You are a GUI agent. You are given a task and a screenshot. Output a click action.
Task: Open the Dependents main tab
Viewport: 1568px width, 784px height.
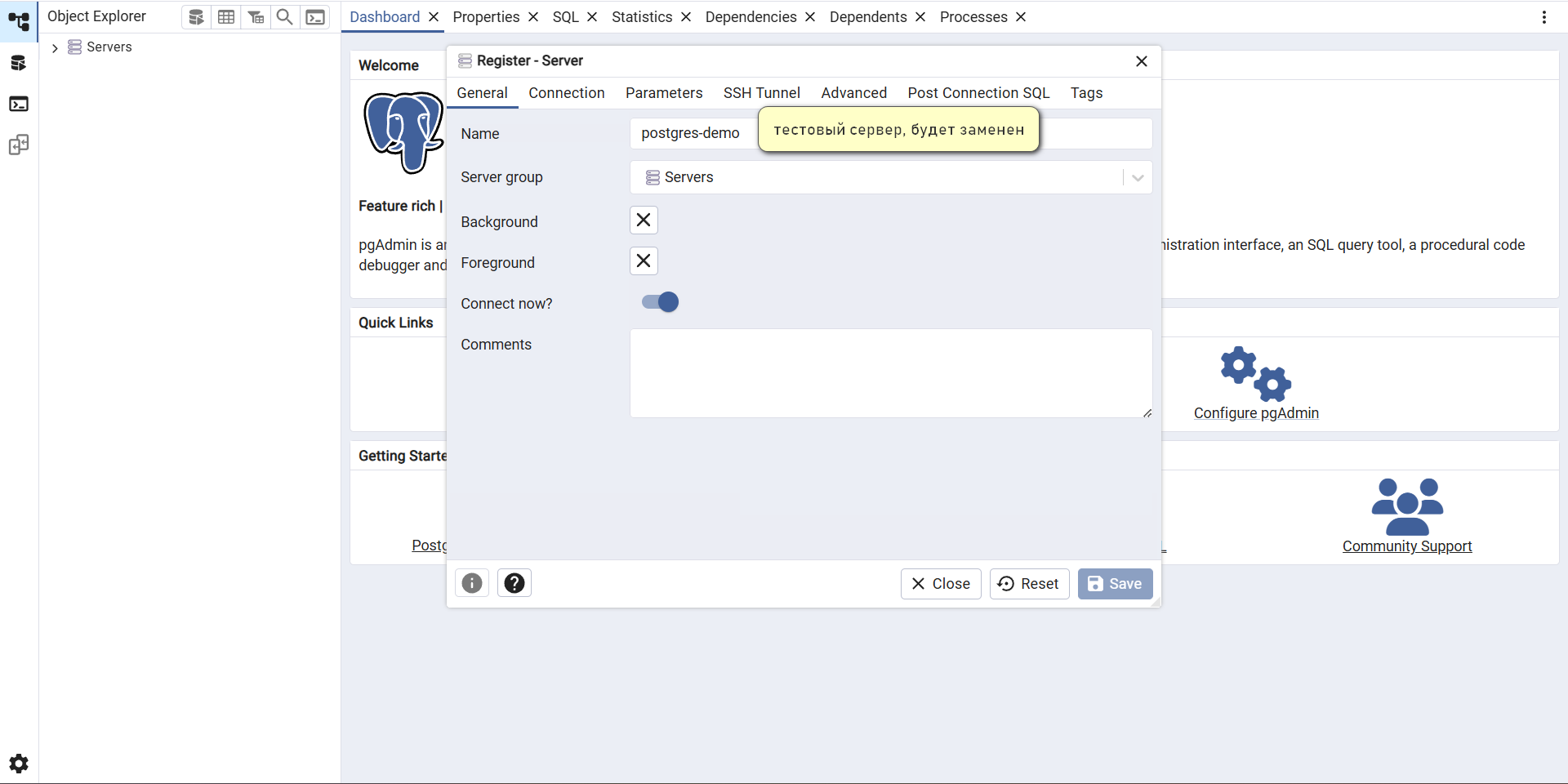pos(868,17)
